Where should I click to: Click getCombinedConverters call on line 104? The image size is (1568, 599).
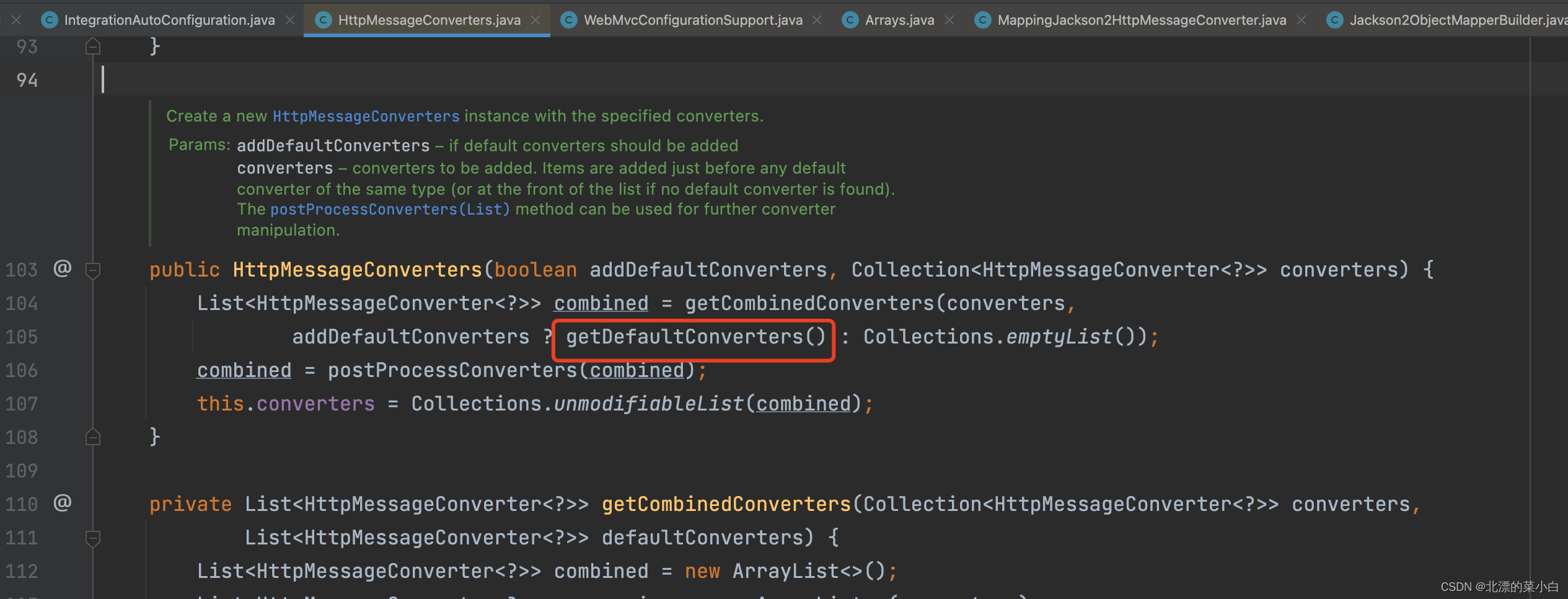pos(809,303)
